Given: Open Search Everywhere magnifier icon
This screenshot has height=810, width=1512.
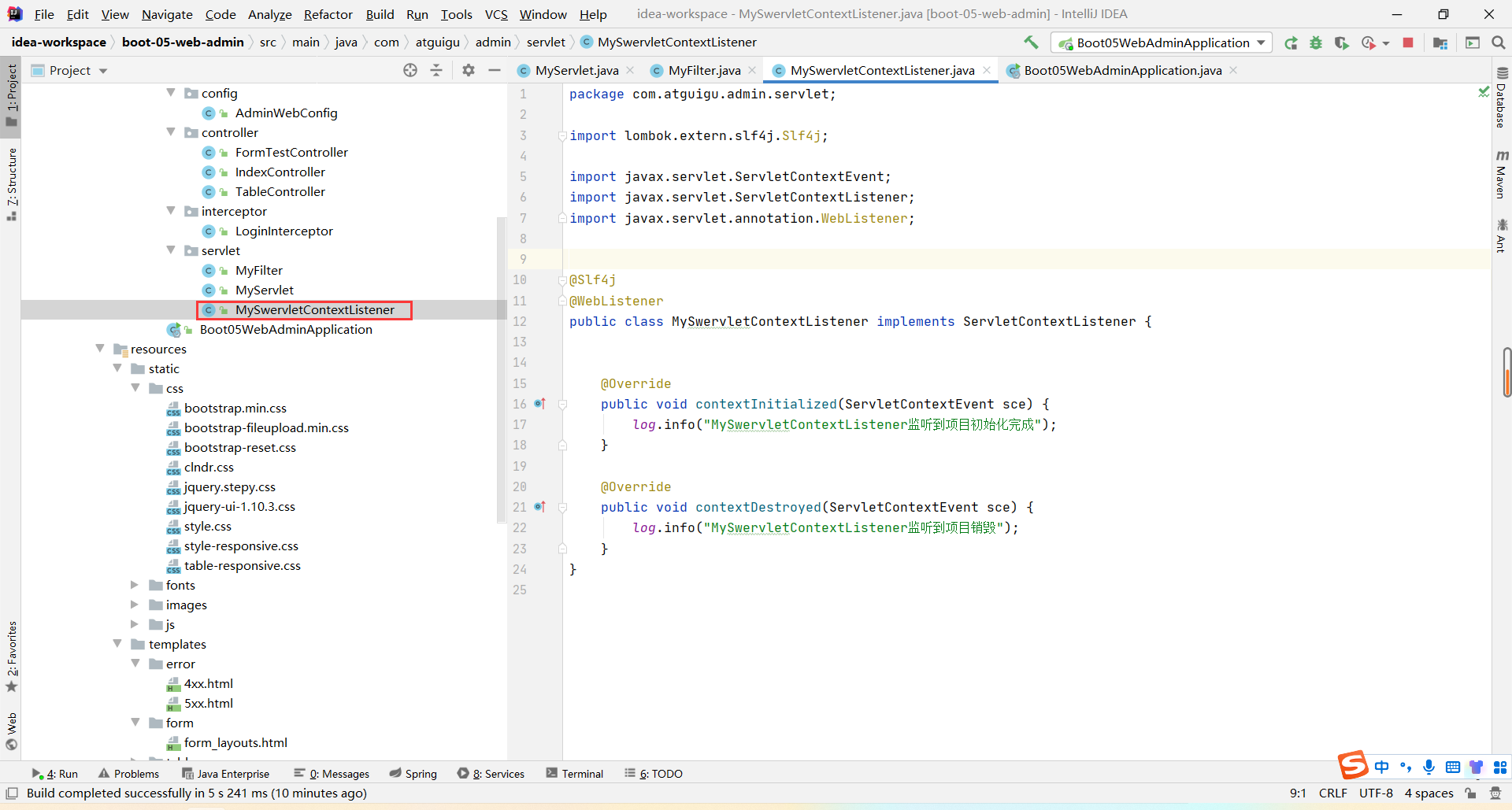Looking at the screenshot, I should click(1498, 43).
